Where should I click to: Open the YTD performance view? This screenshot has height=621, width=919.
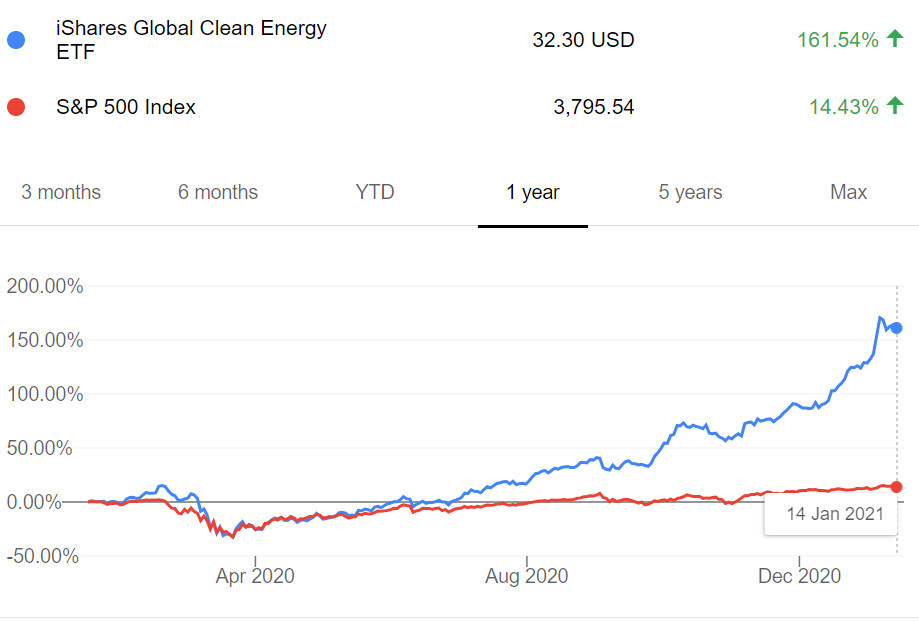[x=375, y=192]
